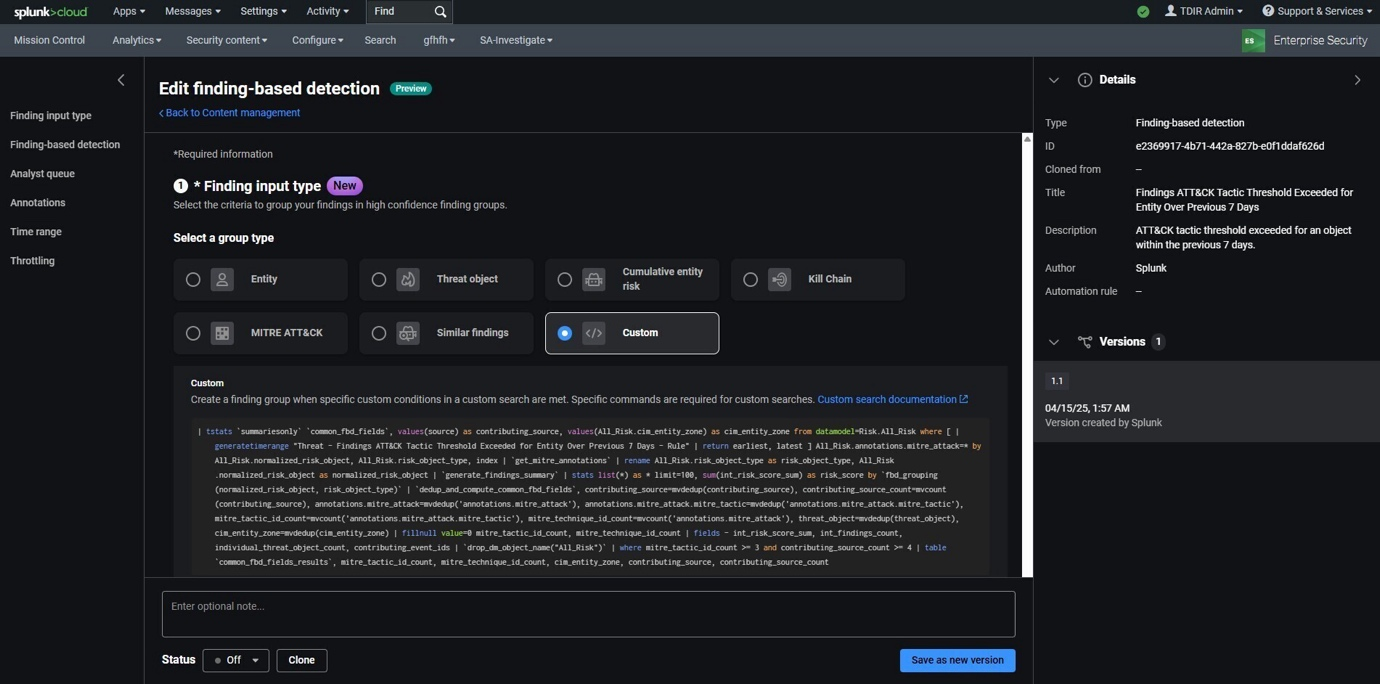Screen dimensions: 1380x684
Task: Jump to Finding input type section
Action: click(51, 116)
